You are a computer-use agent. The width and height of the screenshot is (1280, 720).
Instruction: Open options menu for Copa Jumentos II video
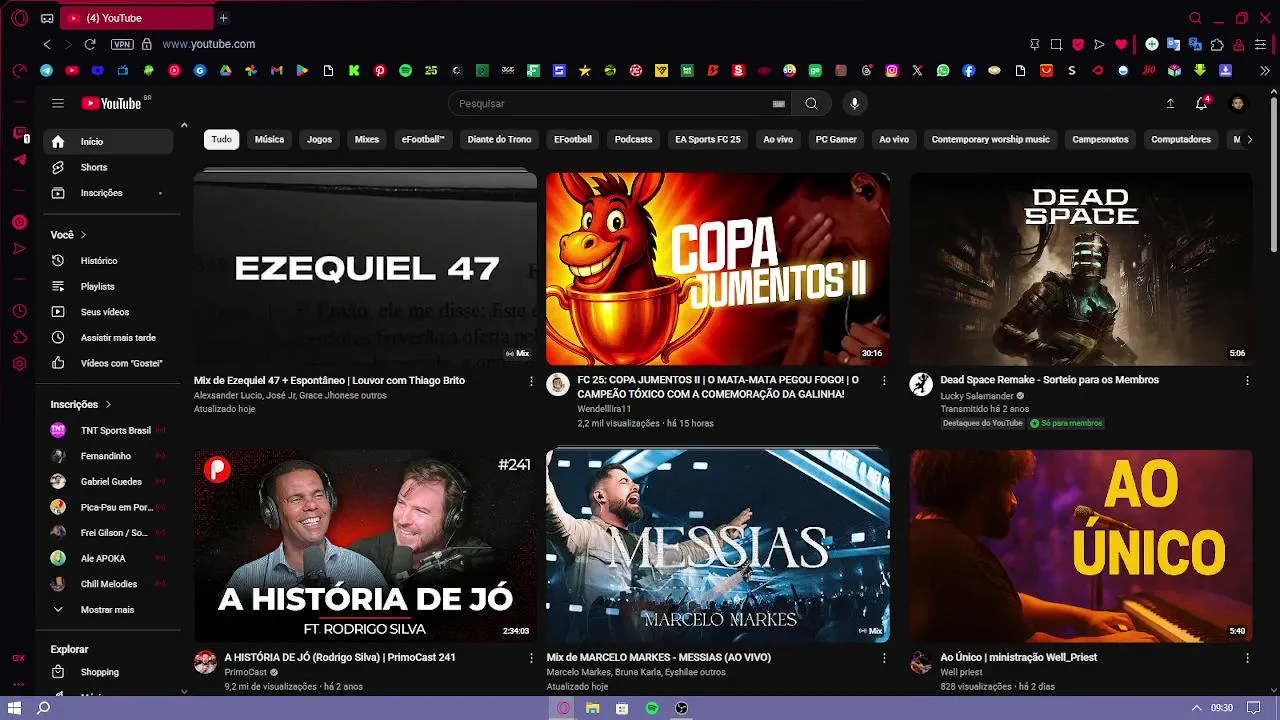click(x=884, y=381)
